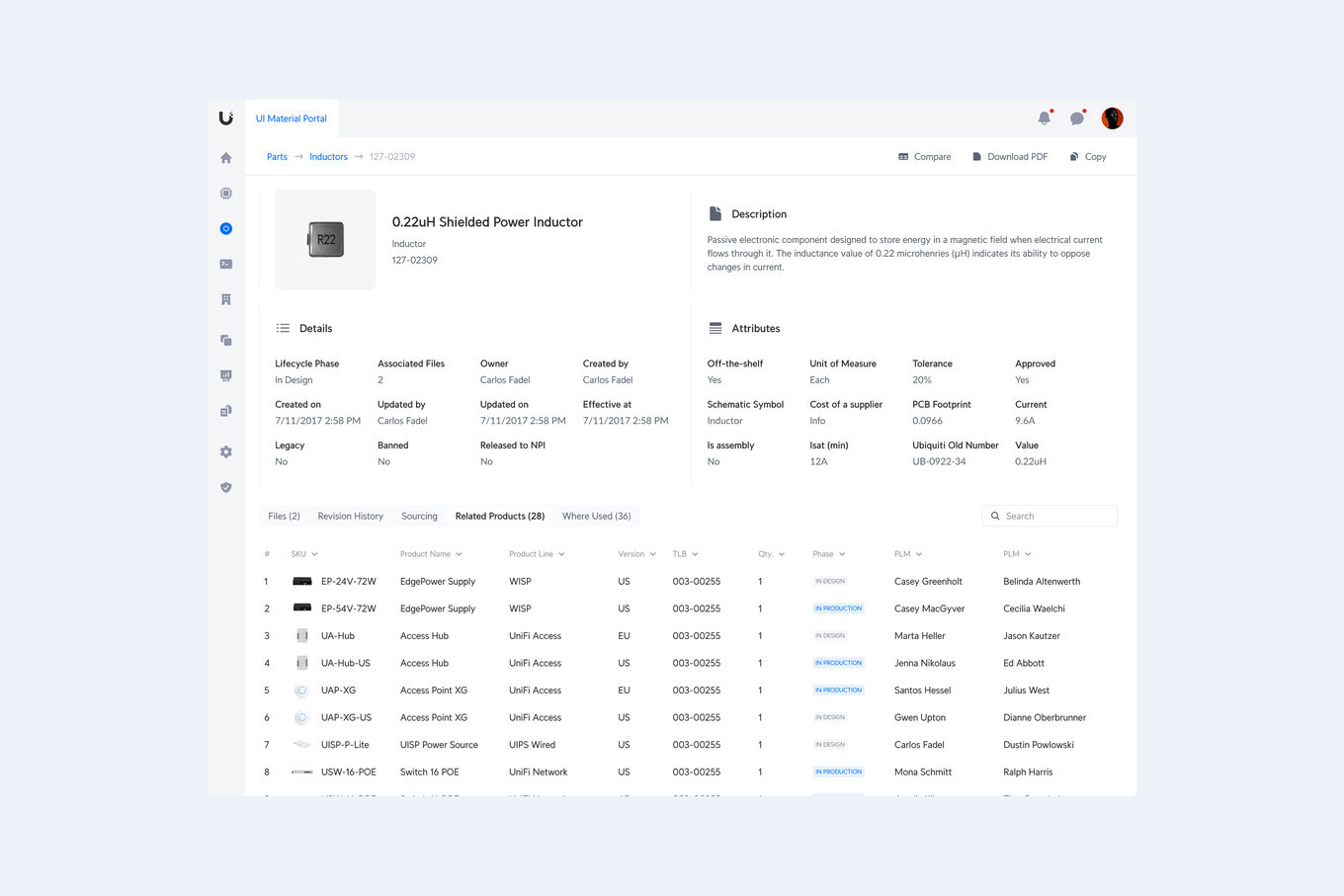Open messages with the chat bubble icon
Image resolution: width=1344 pixels, height=896 pixels.
click(x=1077, y=119)
